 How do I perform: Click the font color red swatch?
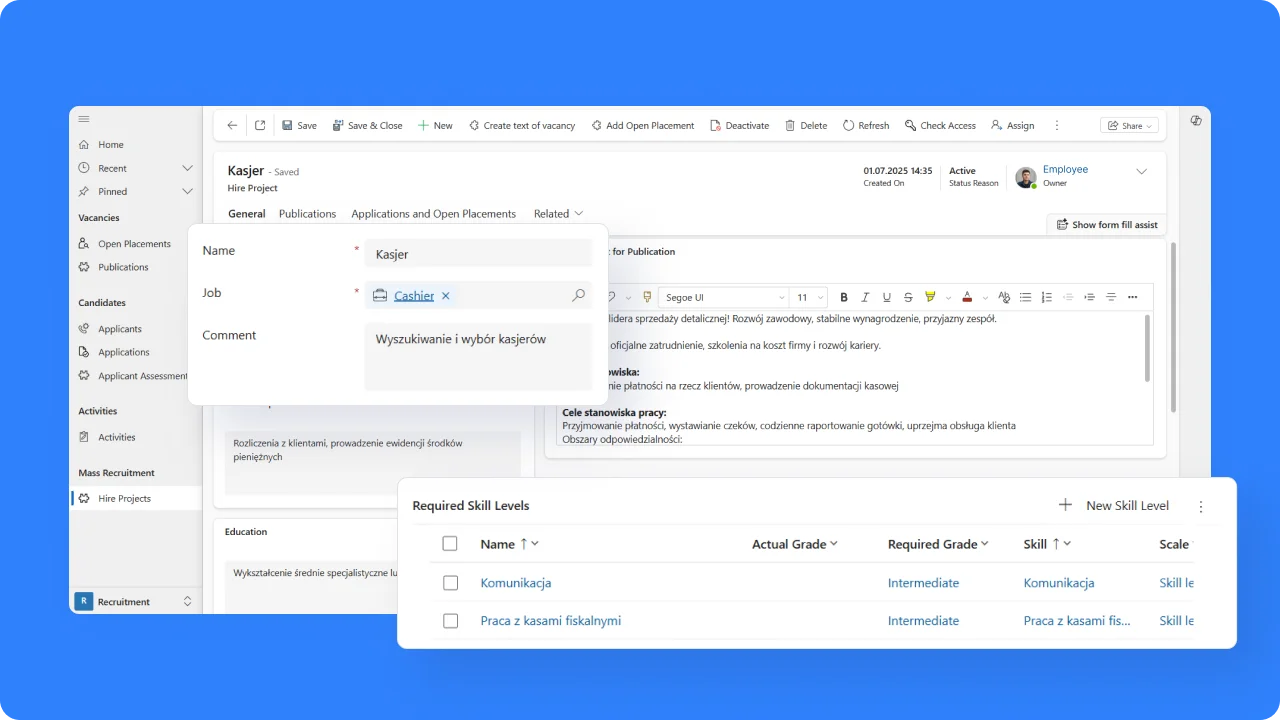point(967,297)
